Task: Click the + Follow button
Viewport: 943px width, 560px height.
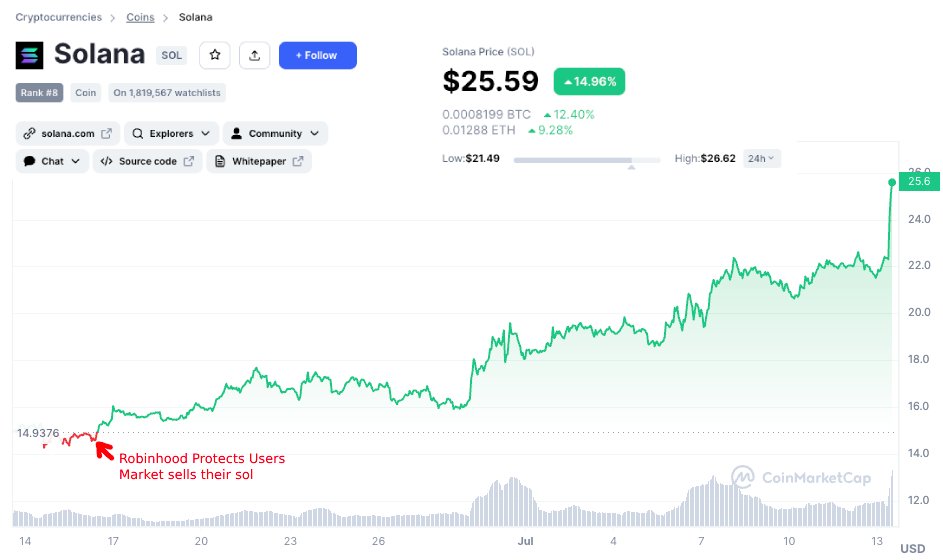Action: click(318, 55)
